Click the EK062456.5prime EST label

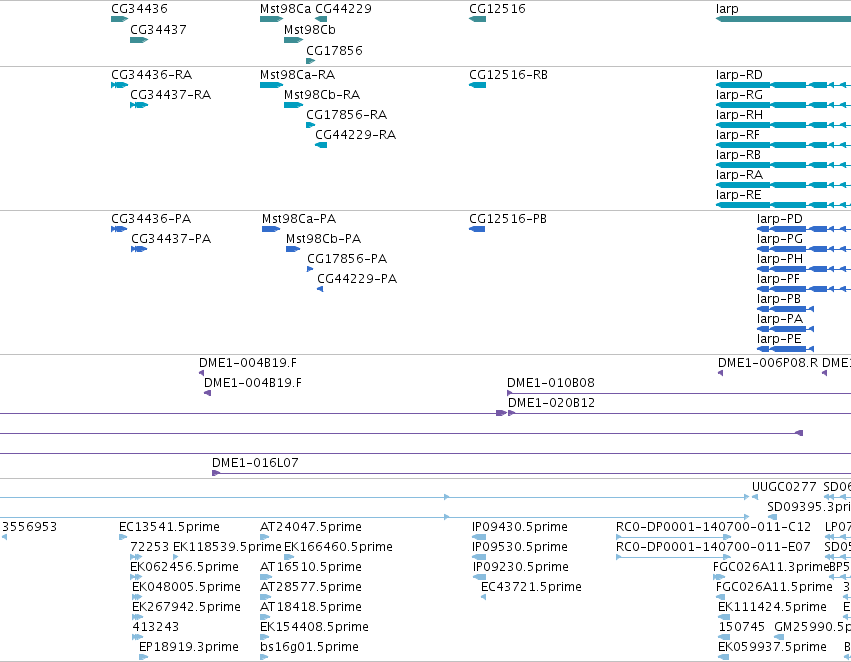tap(185, 568)
